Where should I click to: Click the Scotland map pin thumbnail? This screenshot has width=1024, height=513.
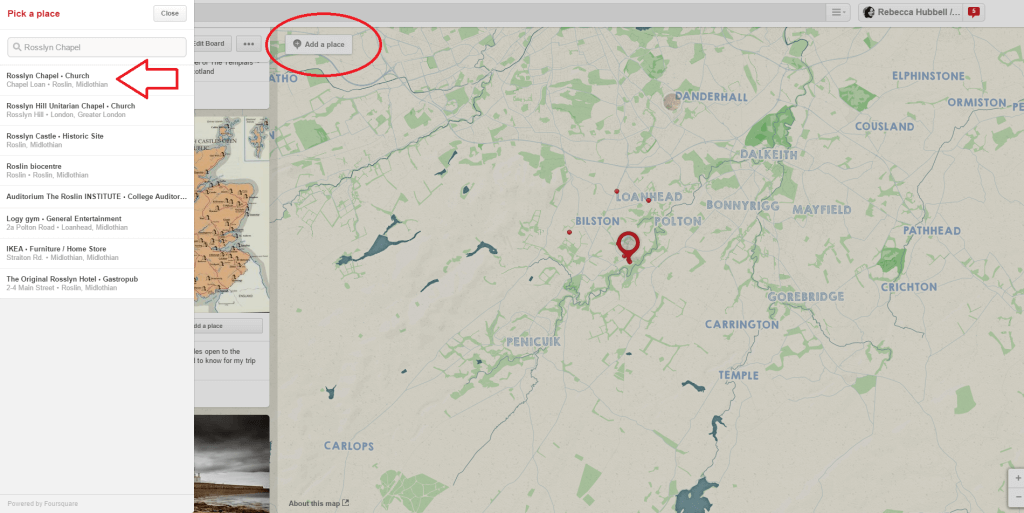click(x=232, y=214)
